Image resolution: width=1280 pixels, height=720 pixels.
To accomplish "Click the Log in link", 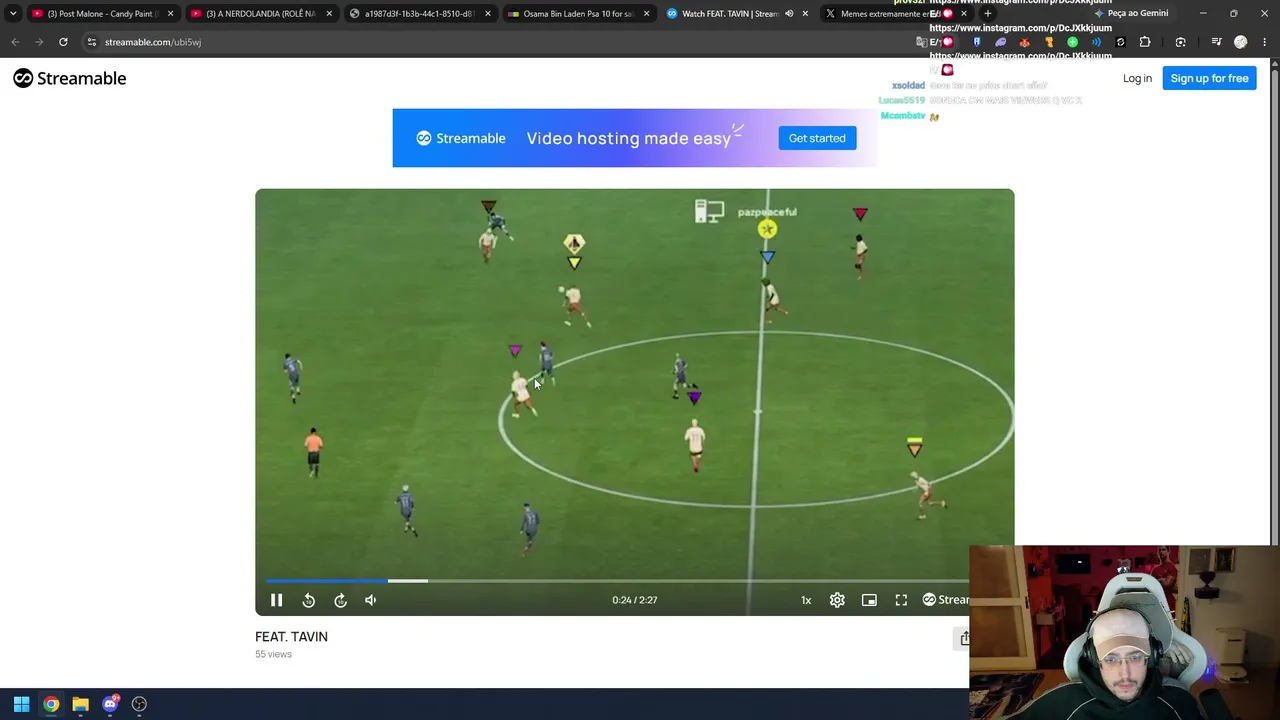I will click(x=1137, y=78).
